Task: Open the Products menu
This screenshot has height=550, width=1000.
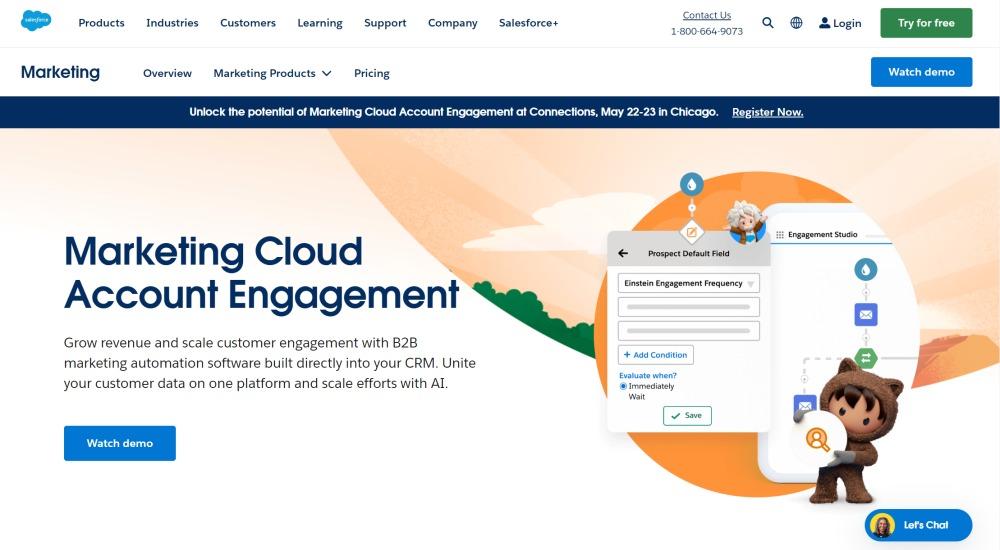Action: pos(101,23)
